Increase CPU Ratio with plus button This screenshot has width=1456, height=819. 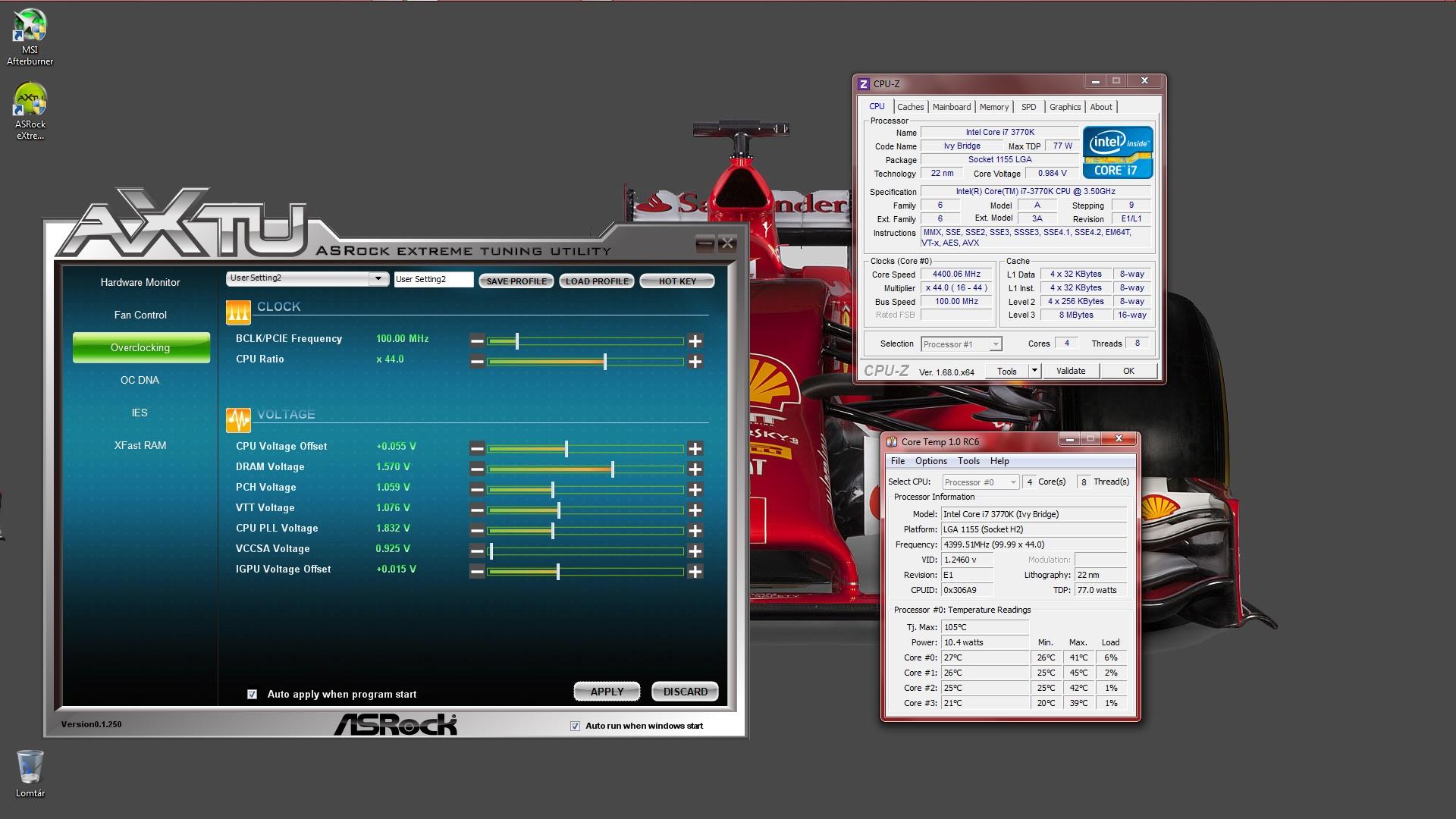tap(695, 362)
